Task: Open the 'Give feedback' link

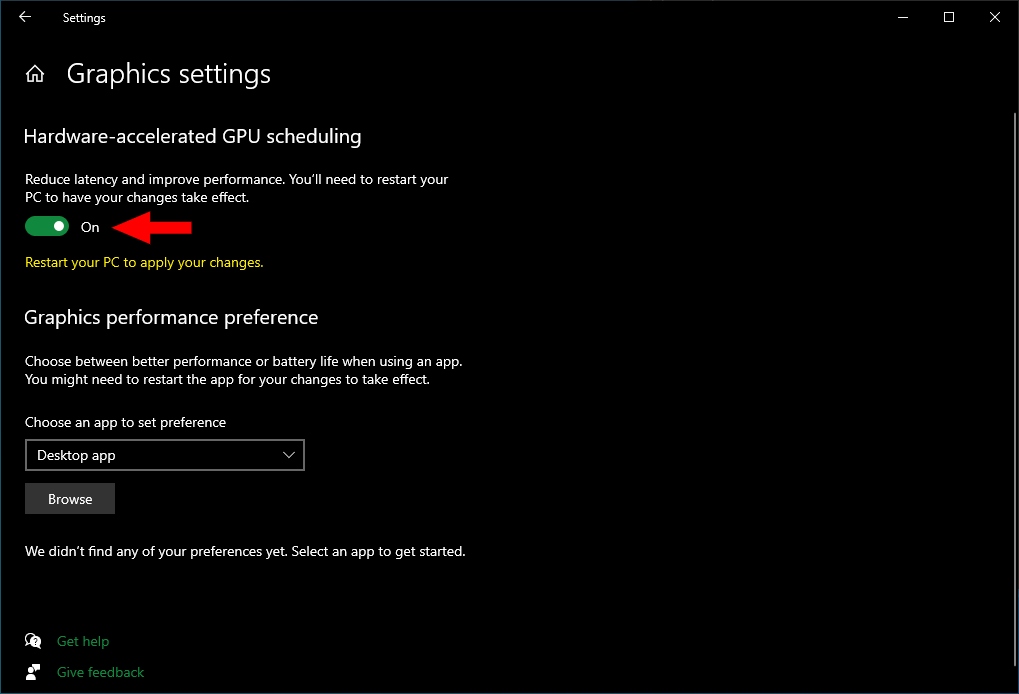Action: tap(100, 672)
